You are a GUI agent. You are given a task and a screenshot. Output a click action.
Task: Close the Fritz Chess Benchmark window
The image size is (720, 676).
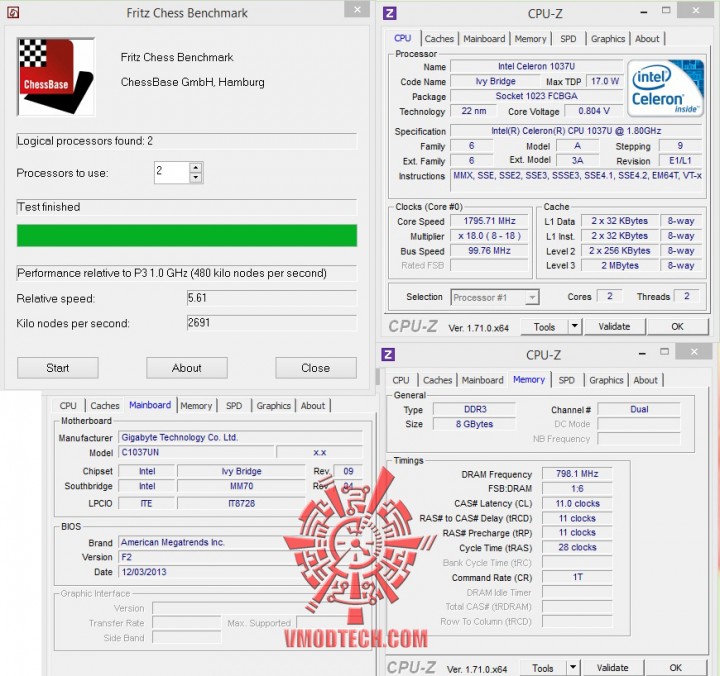click(x=357, y=10)
